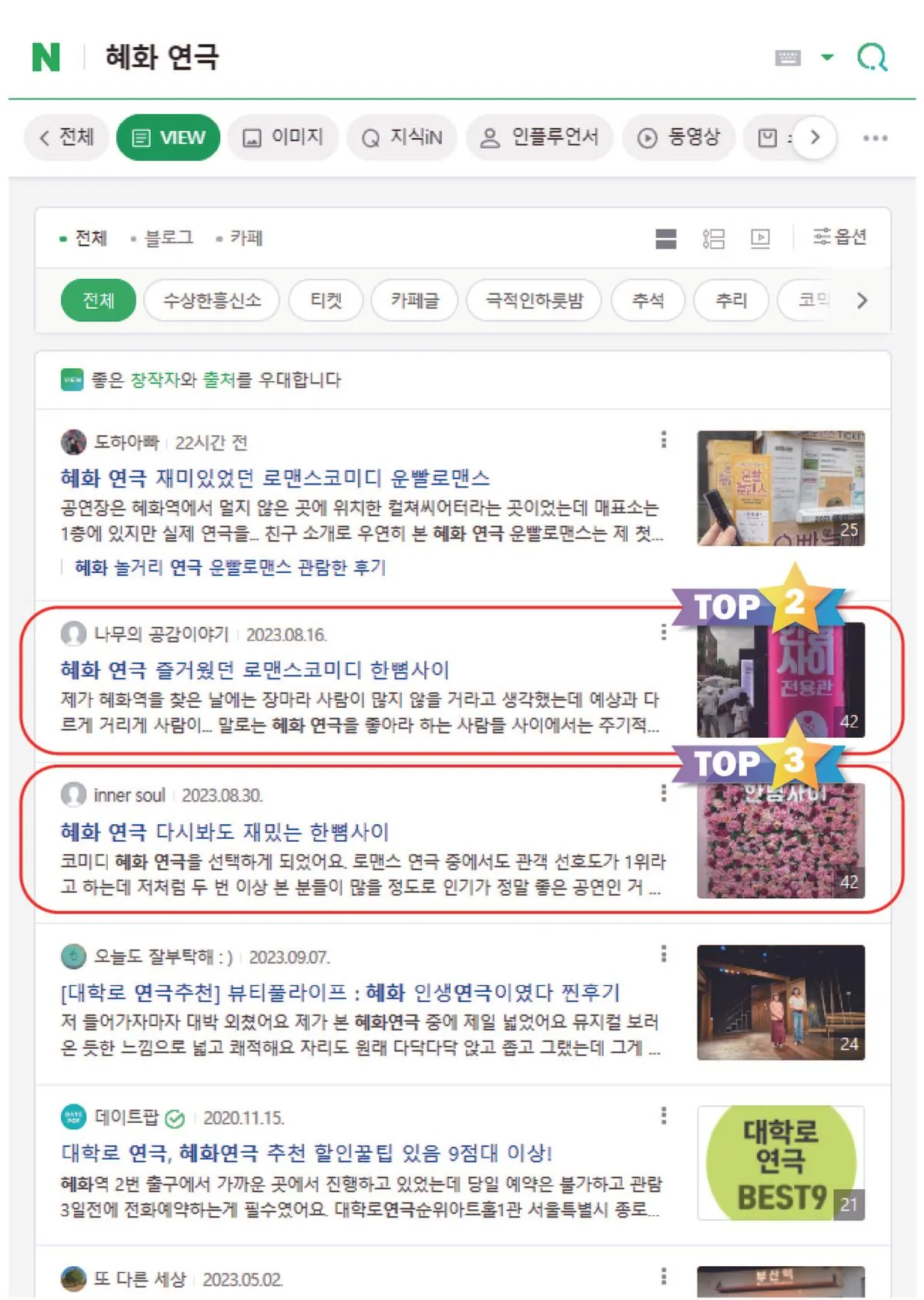Switch to video view layout icon
Screen dimensions: 924x1300
click(x=761, y=240)
